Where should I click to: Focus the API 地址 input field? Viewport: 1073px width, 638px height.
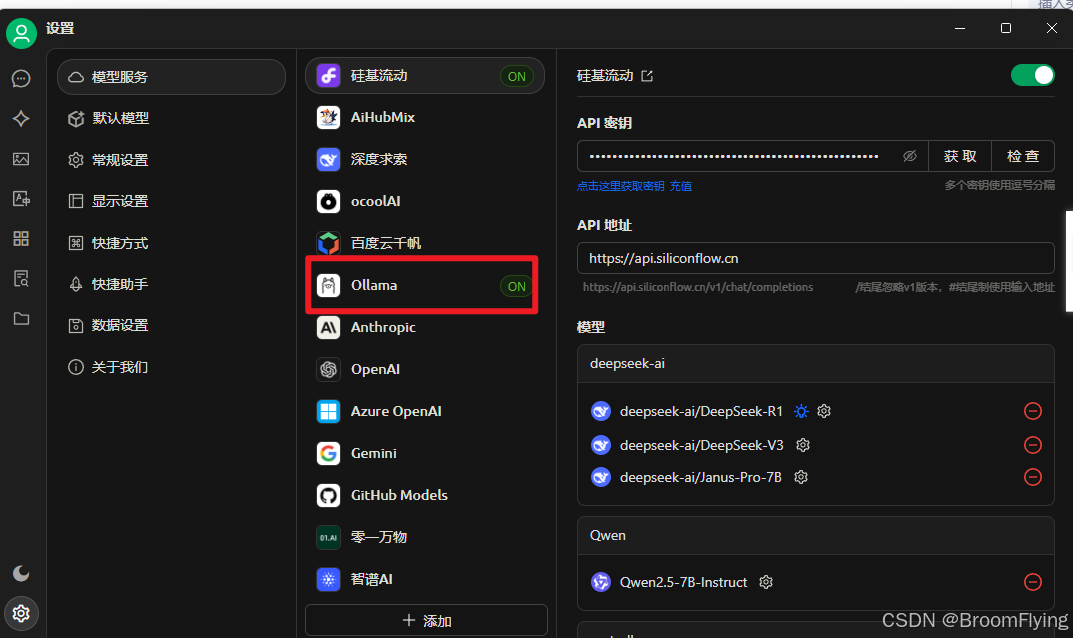point(816,258)
